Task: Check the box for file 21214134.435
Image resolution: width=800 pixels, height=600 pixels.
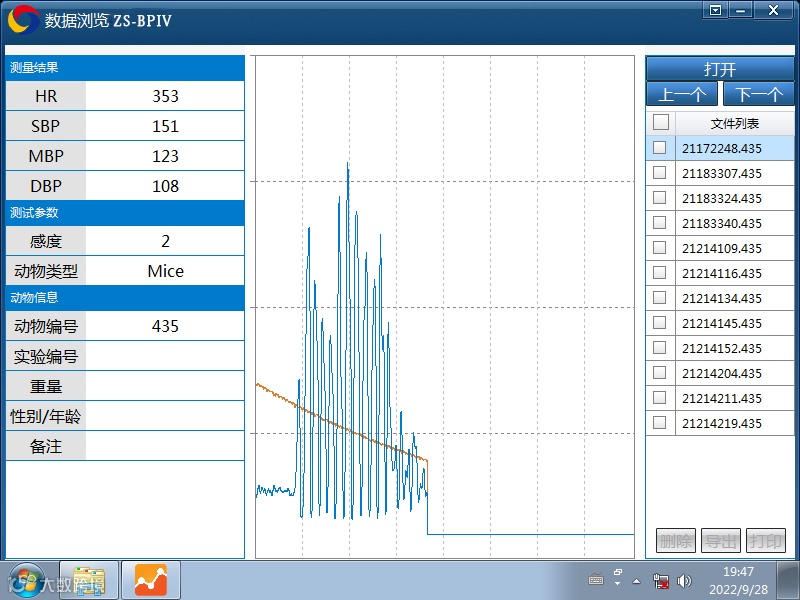Action: tap(660, 297)
